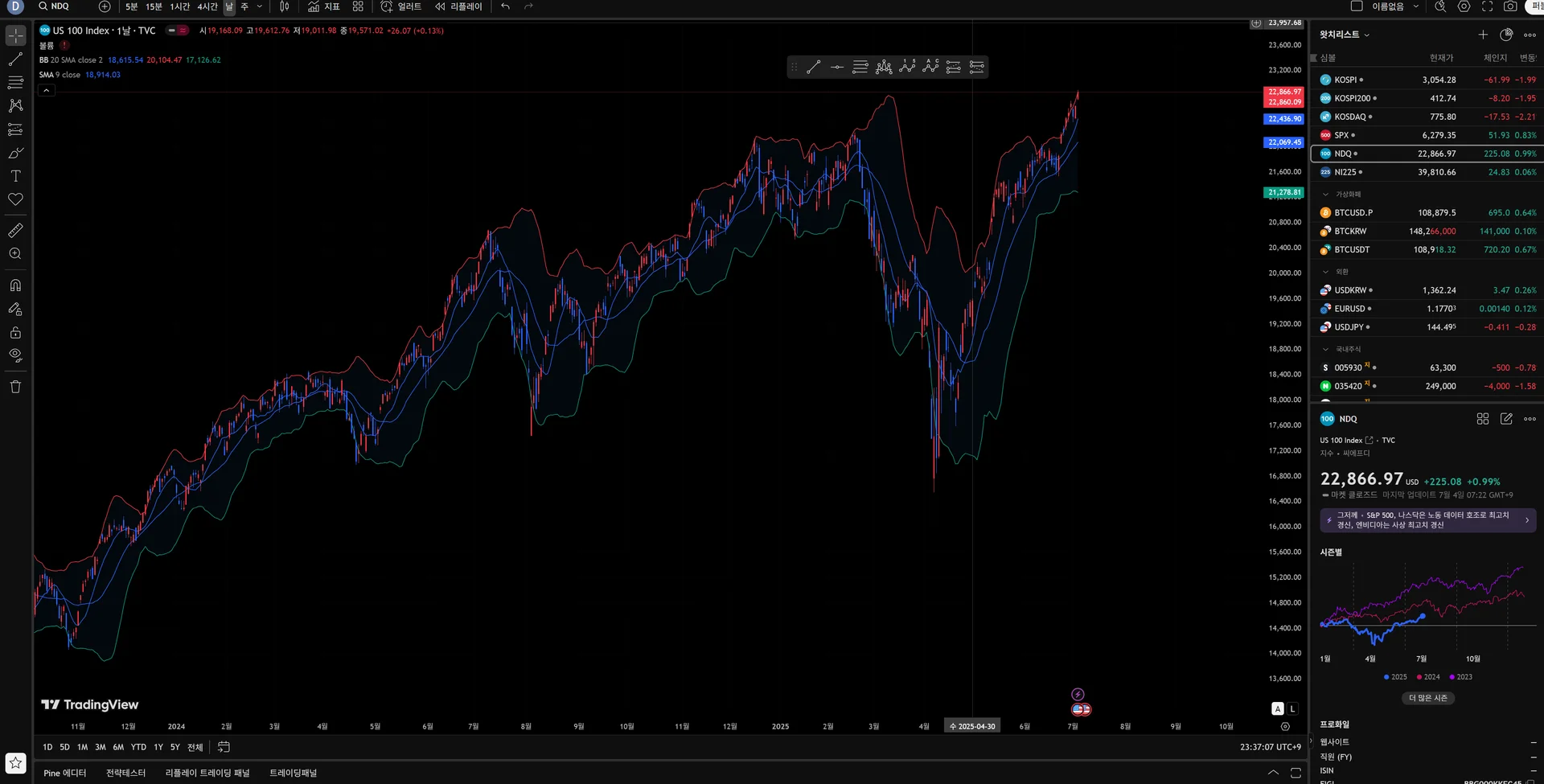Open watchlist three-dot more menu

click(x=1530, y=35)
